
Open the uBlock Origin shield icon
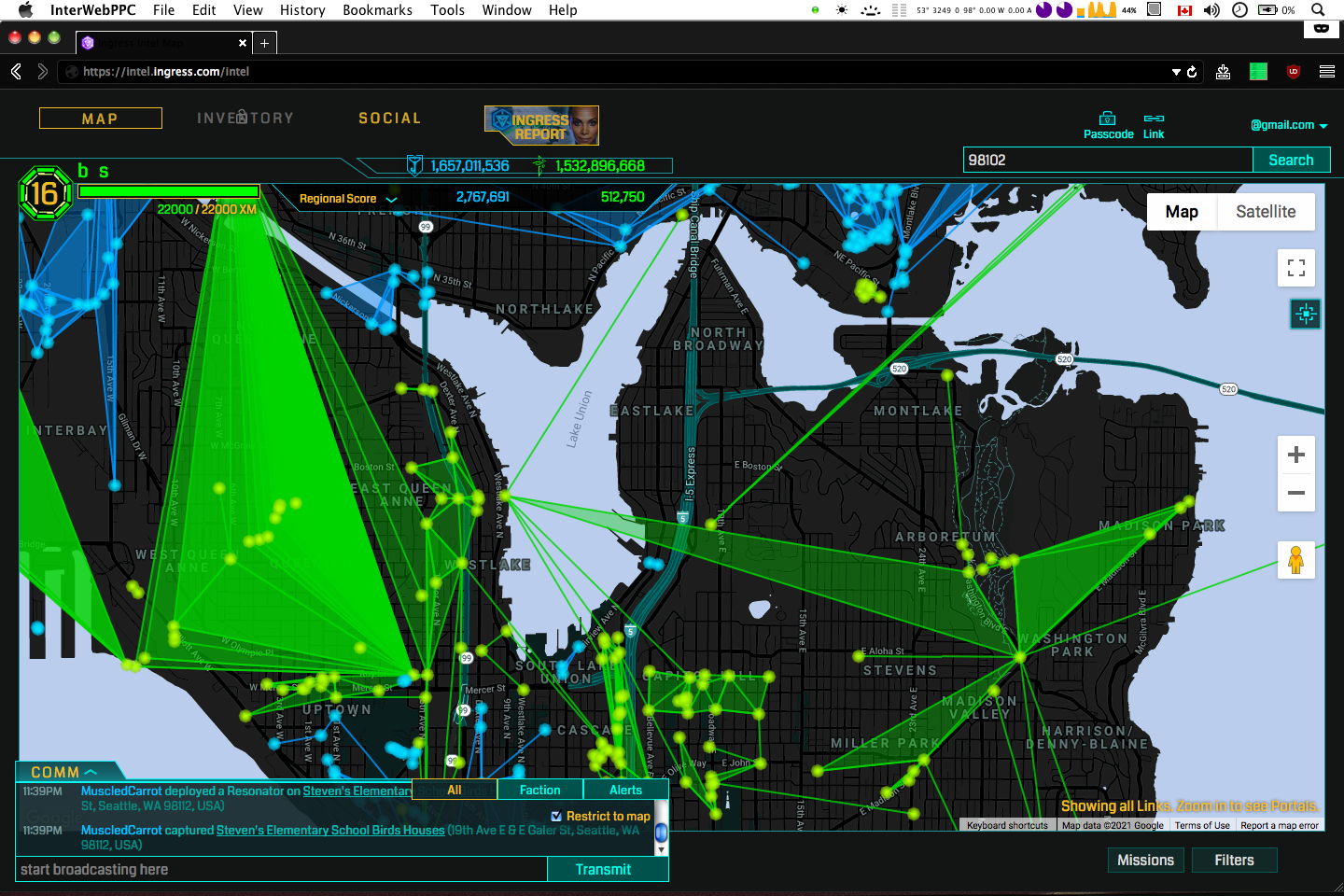(1294, 72)
